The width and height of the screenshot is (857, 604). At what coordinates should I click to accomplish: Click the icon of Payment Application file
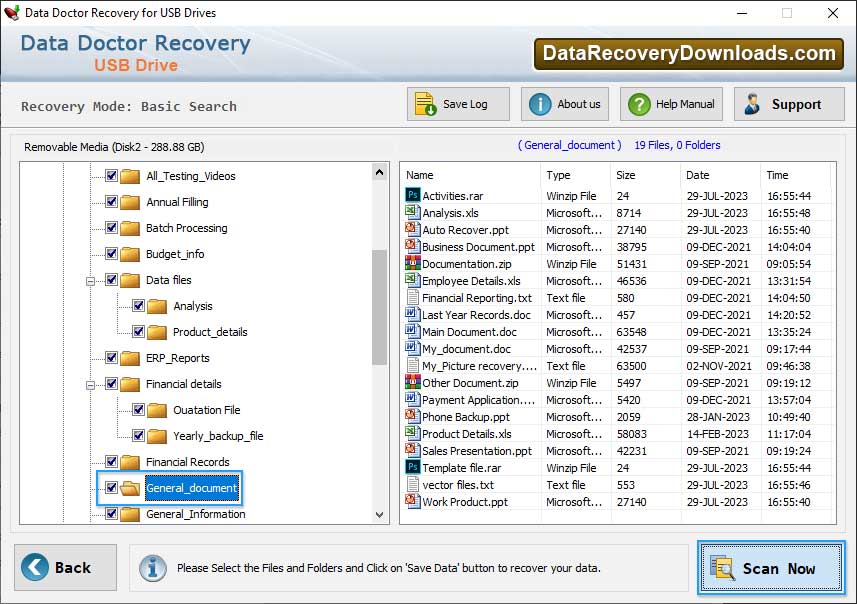(x=413, y=399)
